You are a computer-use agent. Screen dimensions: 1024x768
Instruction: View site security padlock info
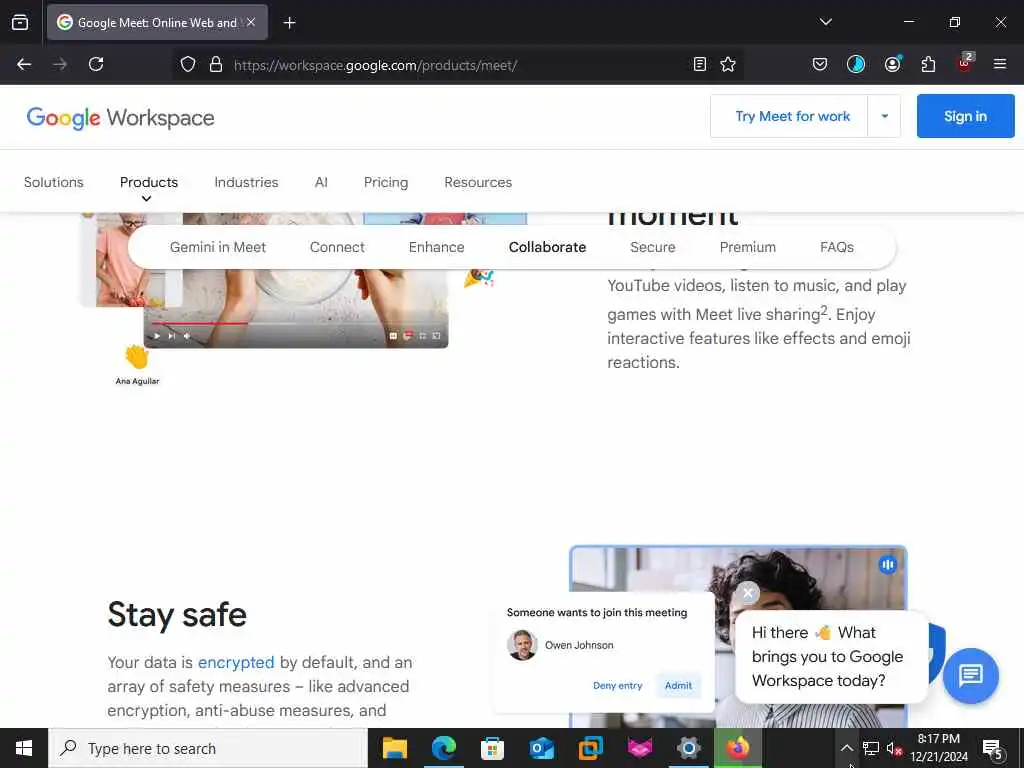[x=216, y=65]
